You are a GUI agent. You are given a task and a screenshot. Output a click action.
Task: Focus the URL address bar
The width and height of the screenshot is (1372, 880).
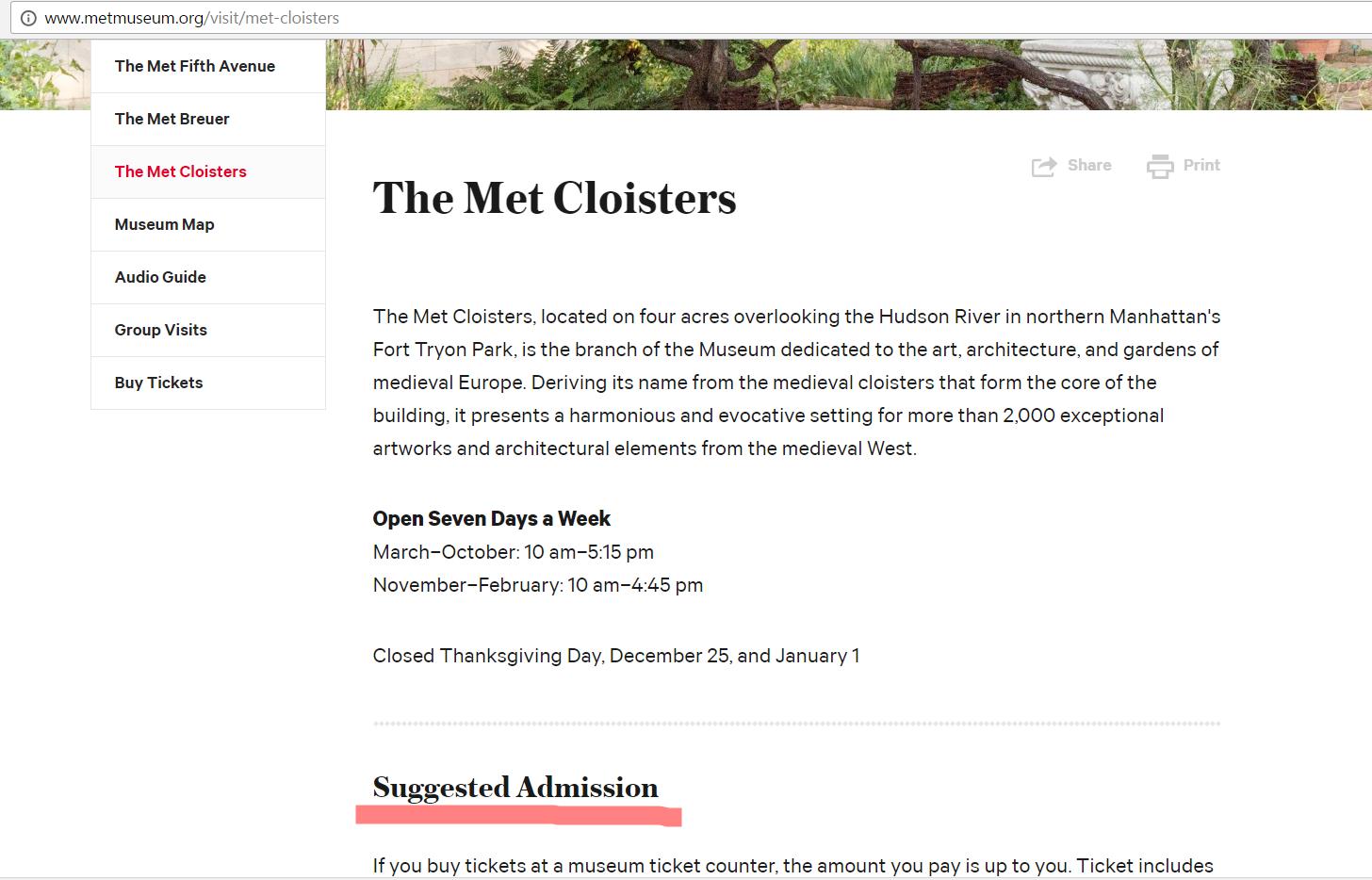click(x=697, y=18)
